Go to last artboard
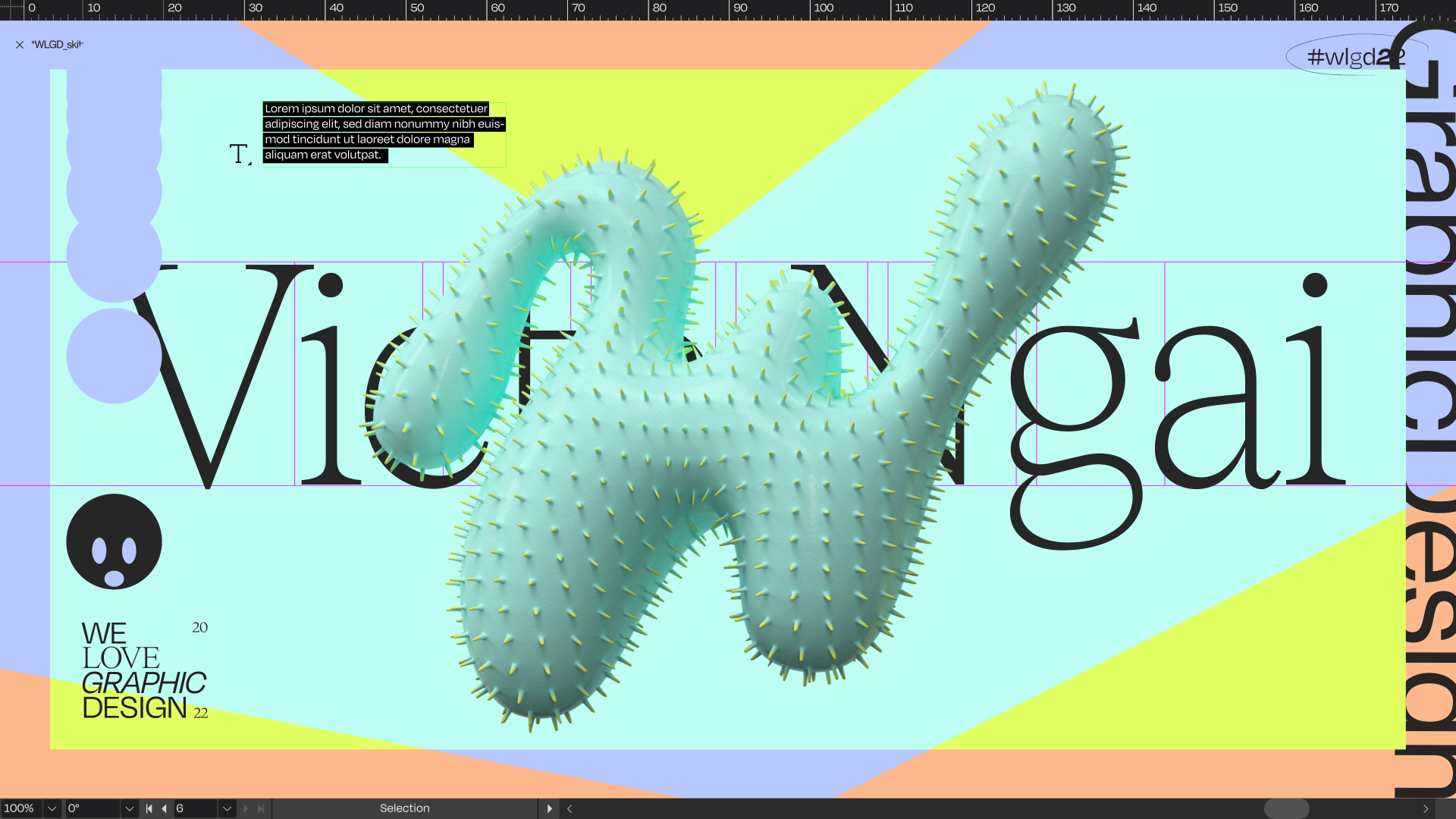Image resolution: width=1456 pixels, height=819 pixels. click(x=261, y=808)
